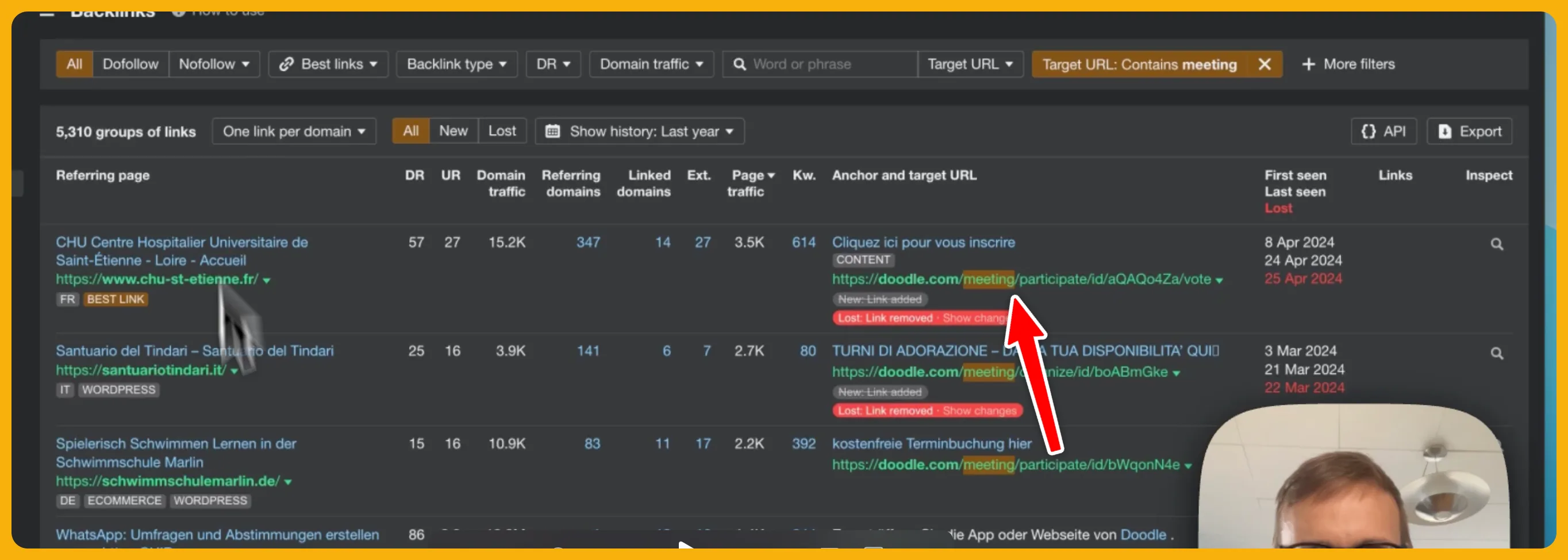This screenshot has height=560, width=1568.
Task: Click the Export download button
Action: [x=1469, y=132]
